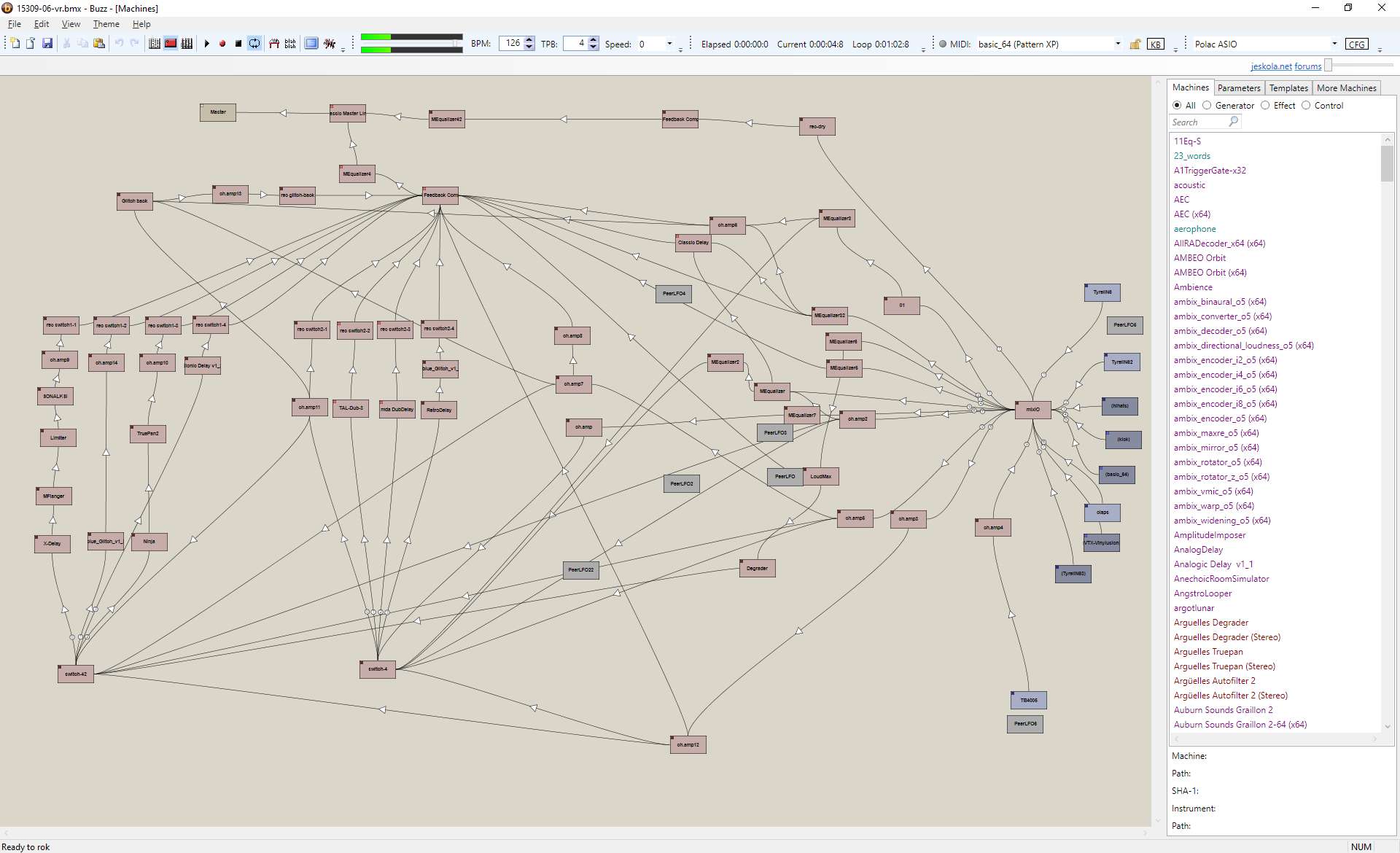Click the machine Search field
The image size is (1400, 853).
[x=1199, y=122]
